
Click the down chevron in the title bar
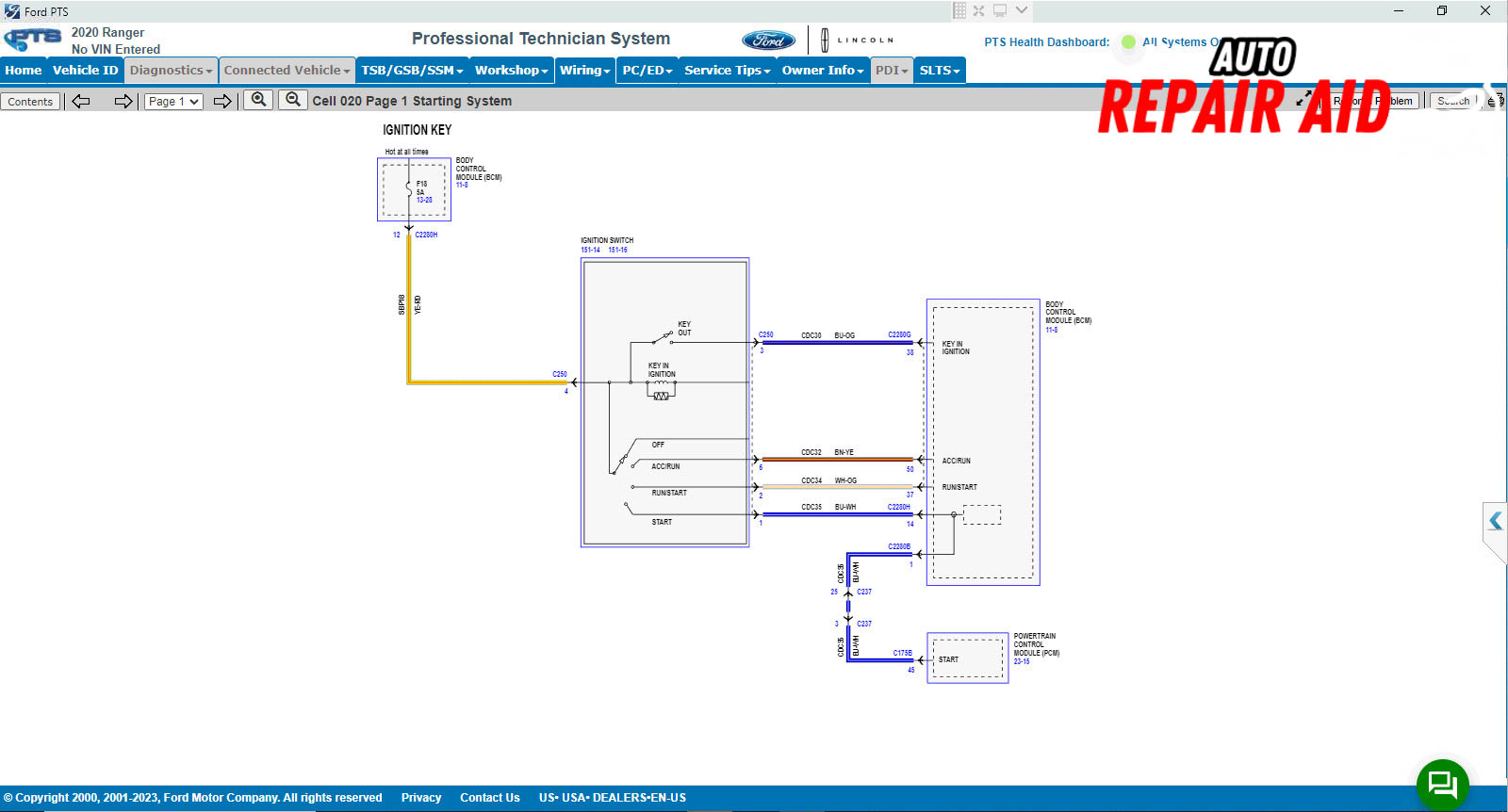click(1022, 10)
